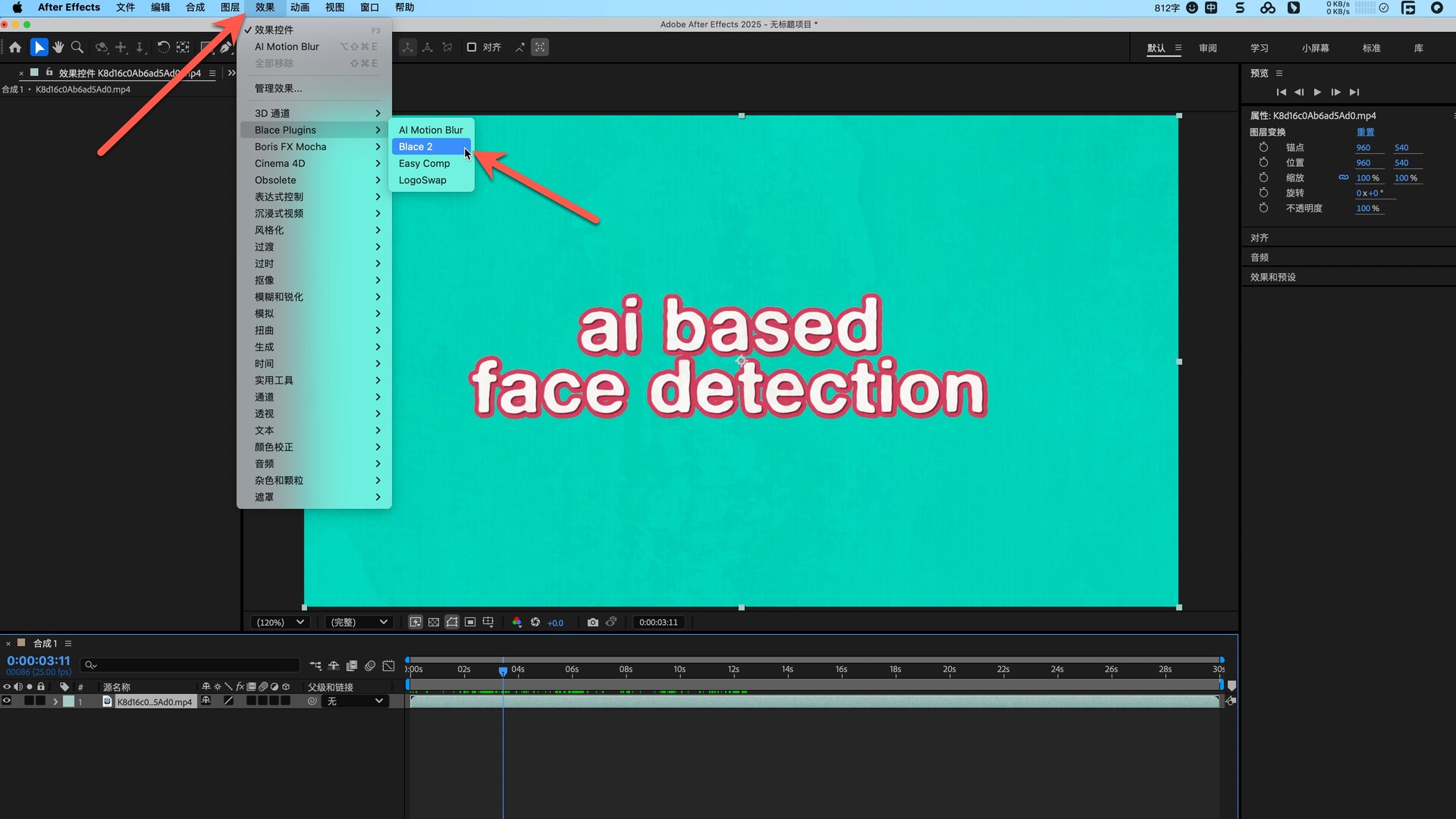Hide layer 1 video with eye icon
Viewport: 1456px width, 819px height.
point(7,701)
